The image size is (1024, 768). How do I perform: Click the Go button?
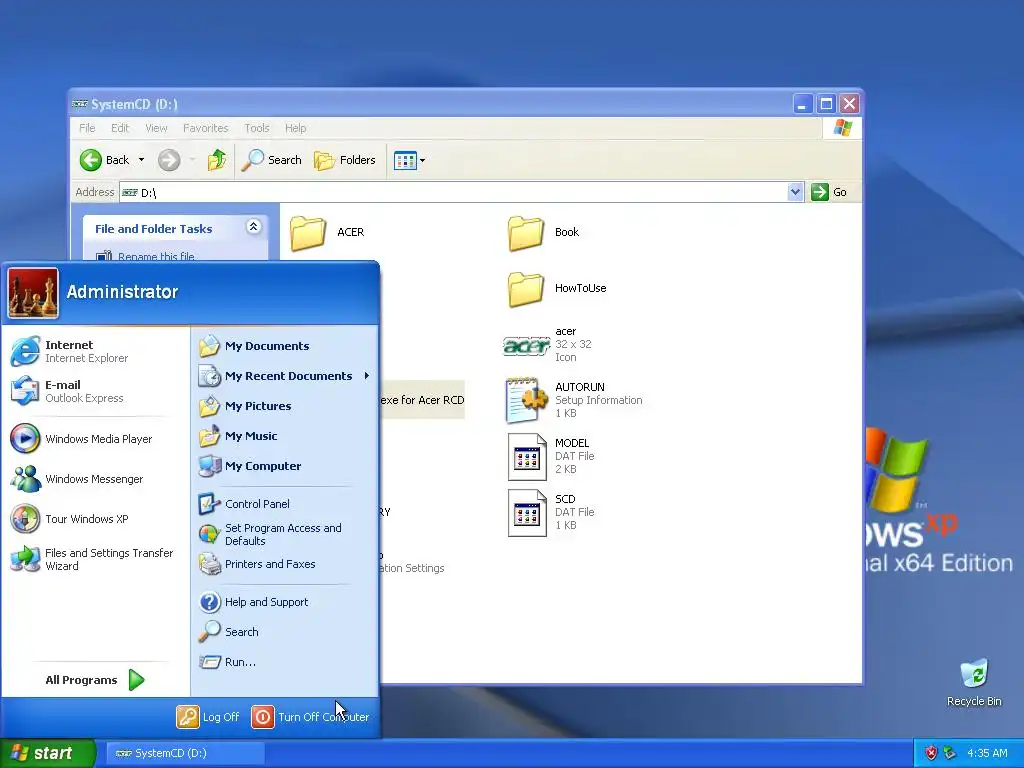(x=829, y=192)
